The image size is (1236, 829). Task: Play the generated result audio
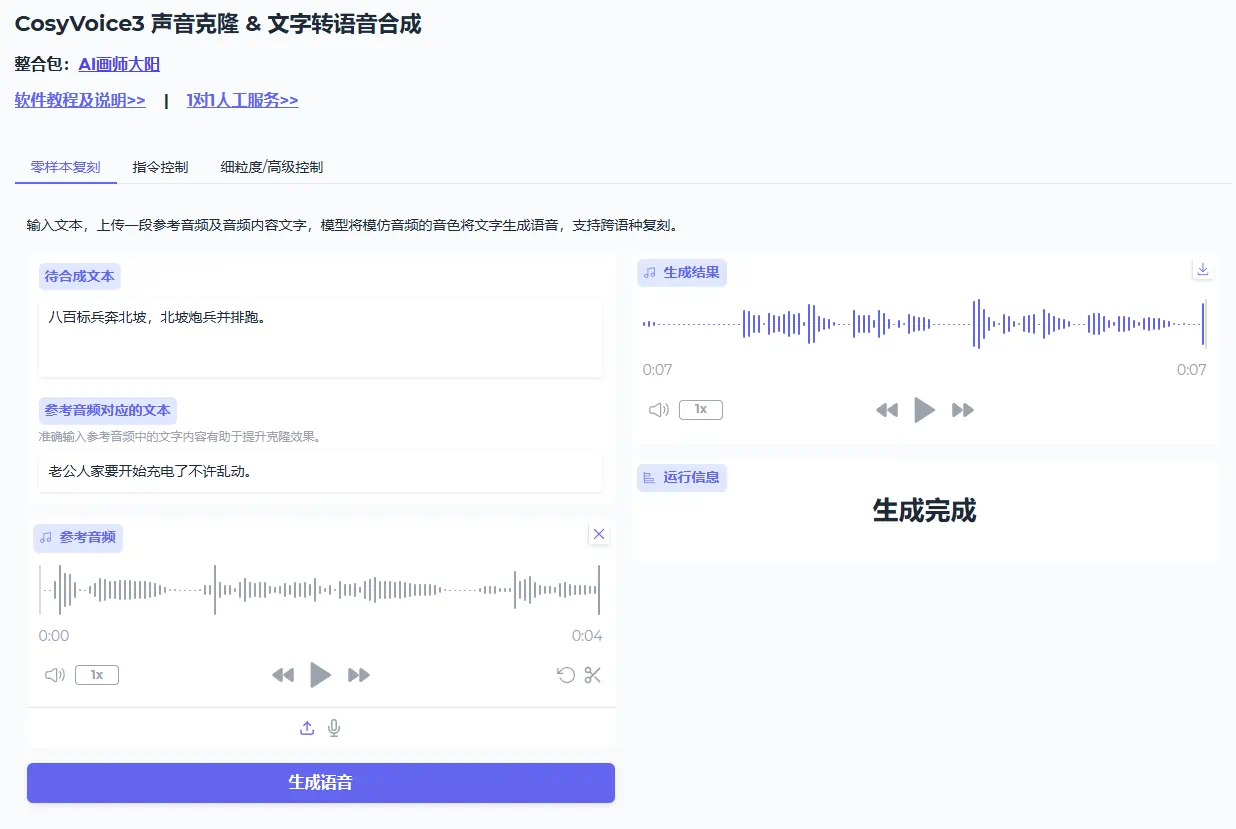pyautogui.click(x=925, y=410)
